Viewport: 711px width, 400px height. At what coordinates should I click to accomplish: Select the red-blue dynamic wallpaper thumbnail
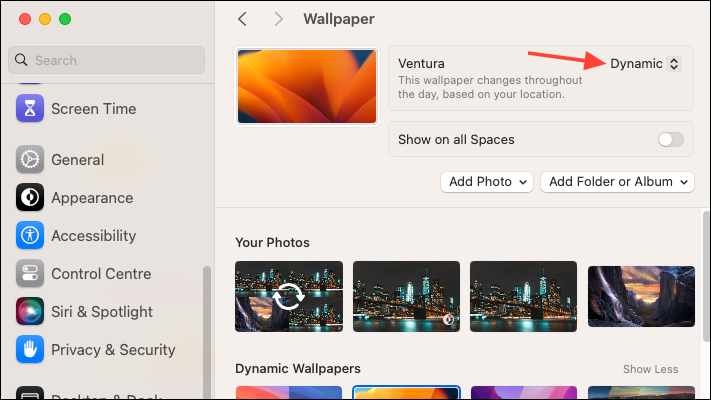tap(289, 393)
